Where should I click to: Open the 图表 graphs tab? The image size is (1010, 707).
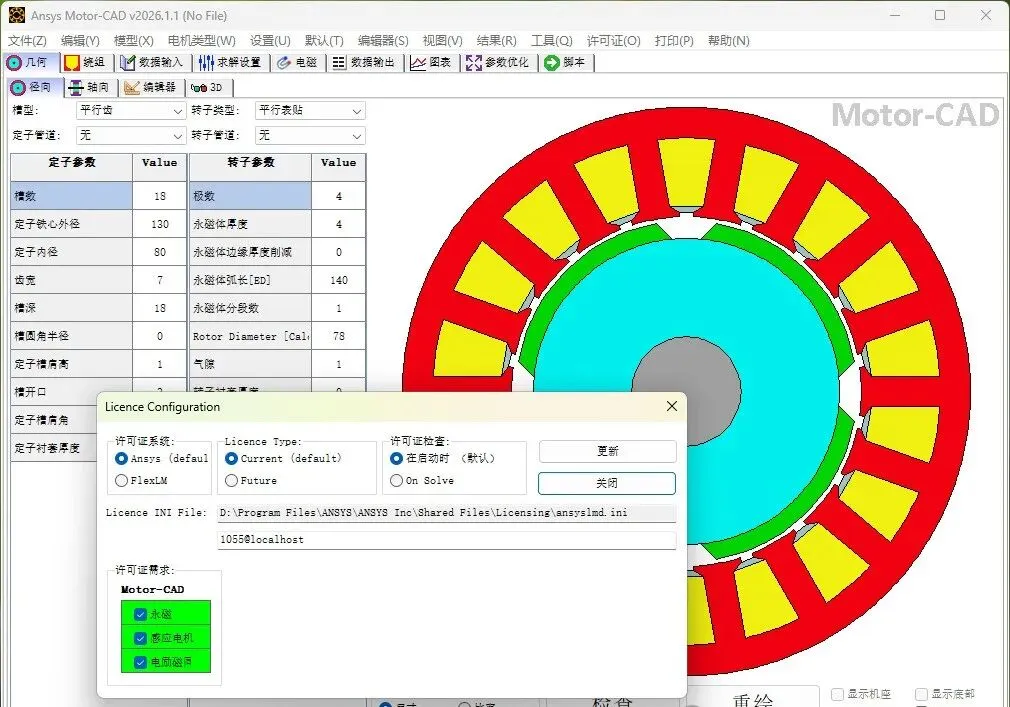coord(432,62)
